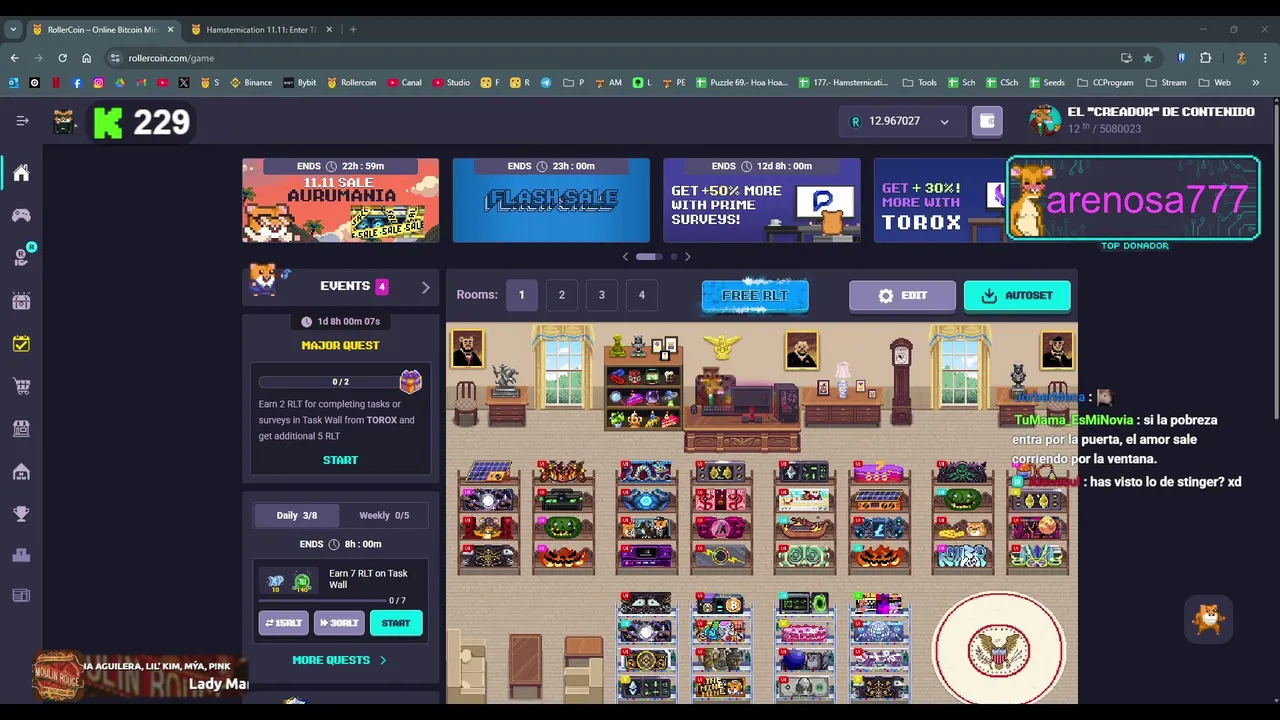The width and height of the screenshot is (1280, 720).
Task: Open the tasks calendar-check icon in sidebar
Action: tap(21, 343)
